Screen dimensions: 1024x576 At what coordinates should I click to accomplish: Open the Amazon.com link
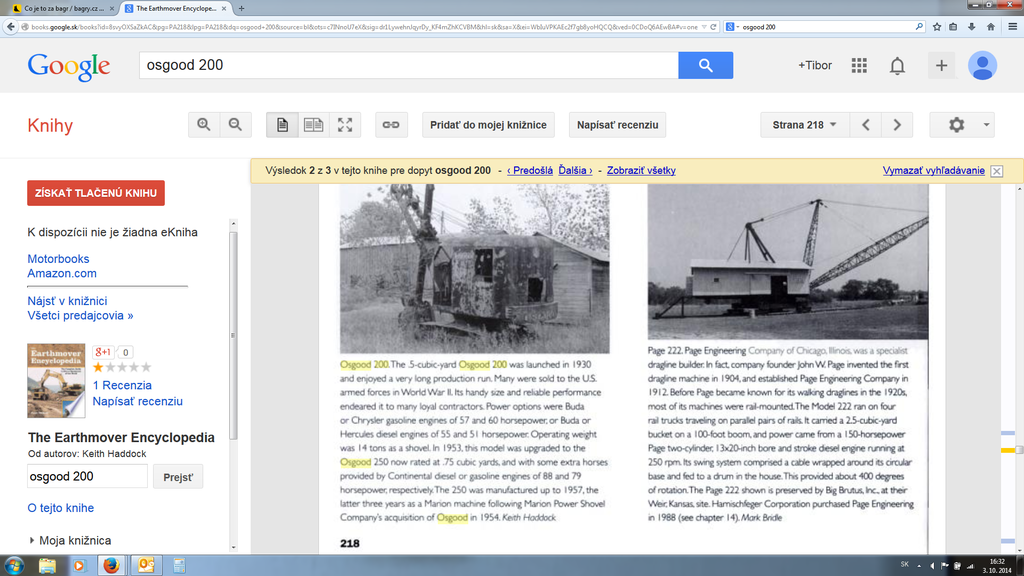click(62, 274)
